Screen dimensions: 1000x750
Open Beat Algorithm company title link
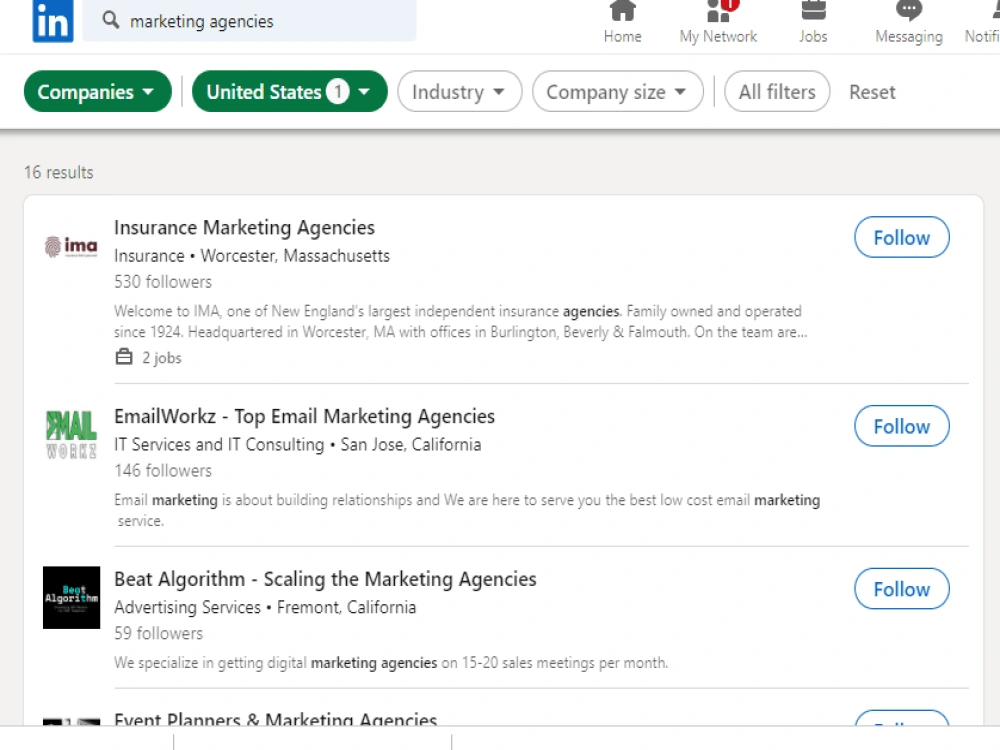(325, 579)
